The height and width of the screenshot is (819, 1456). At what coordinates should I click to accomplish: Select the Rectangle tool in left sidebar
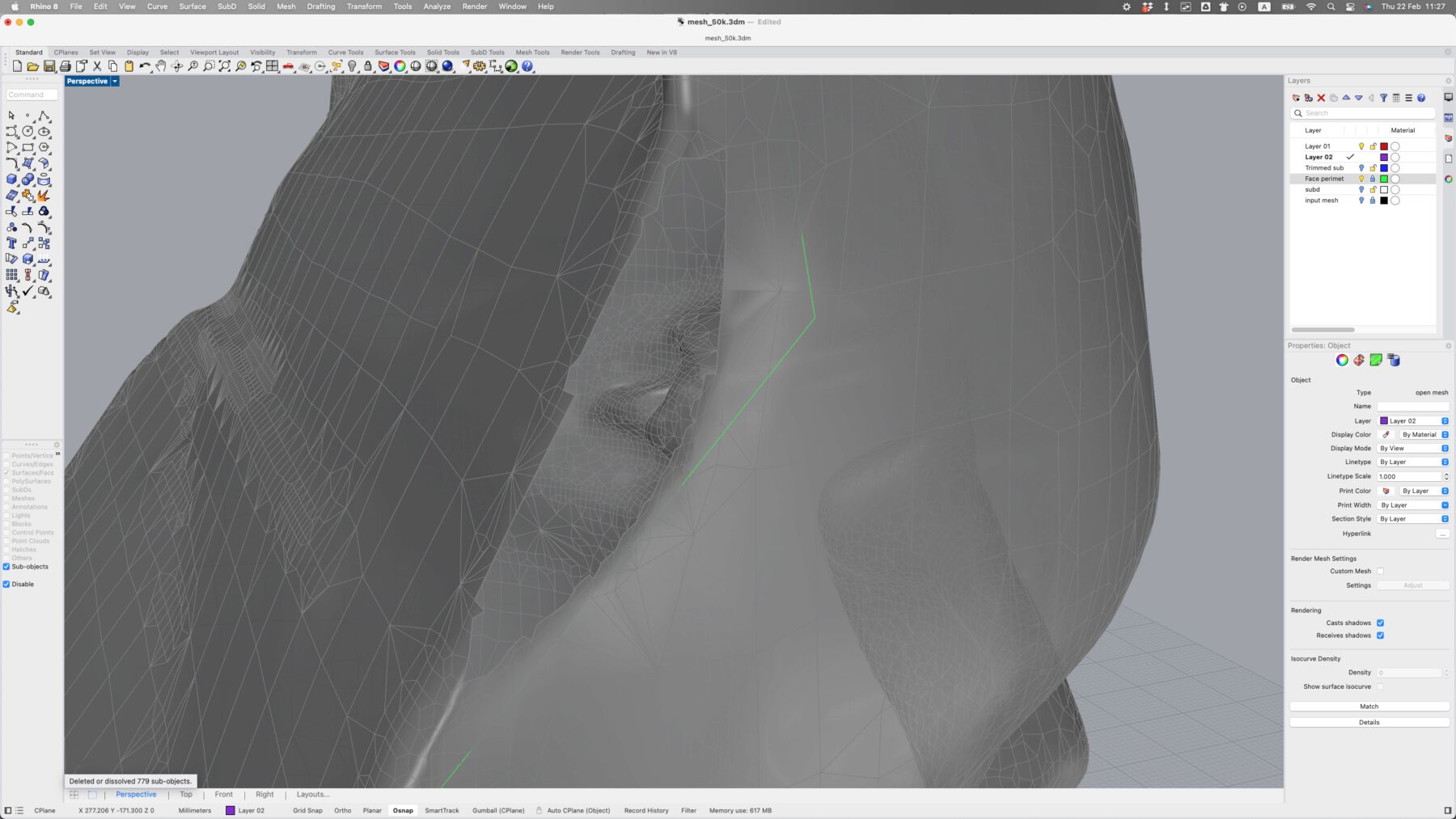28,147
